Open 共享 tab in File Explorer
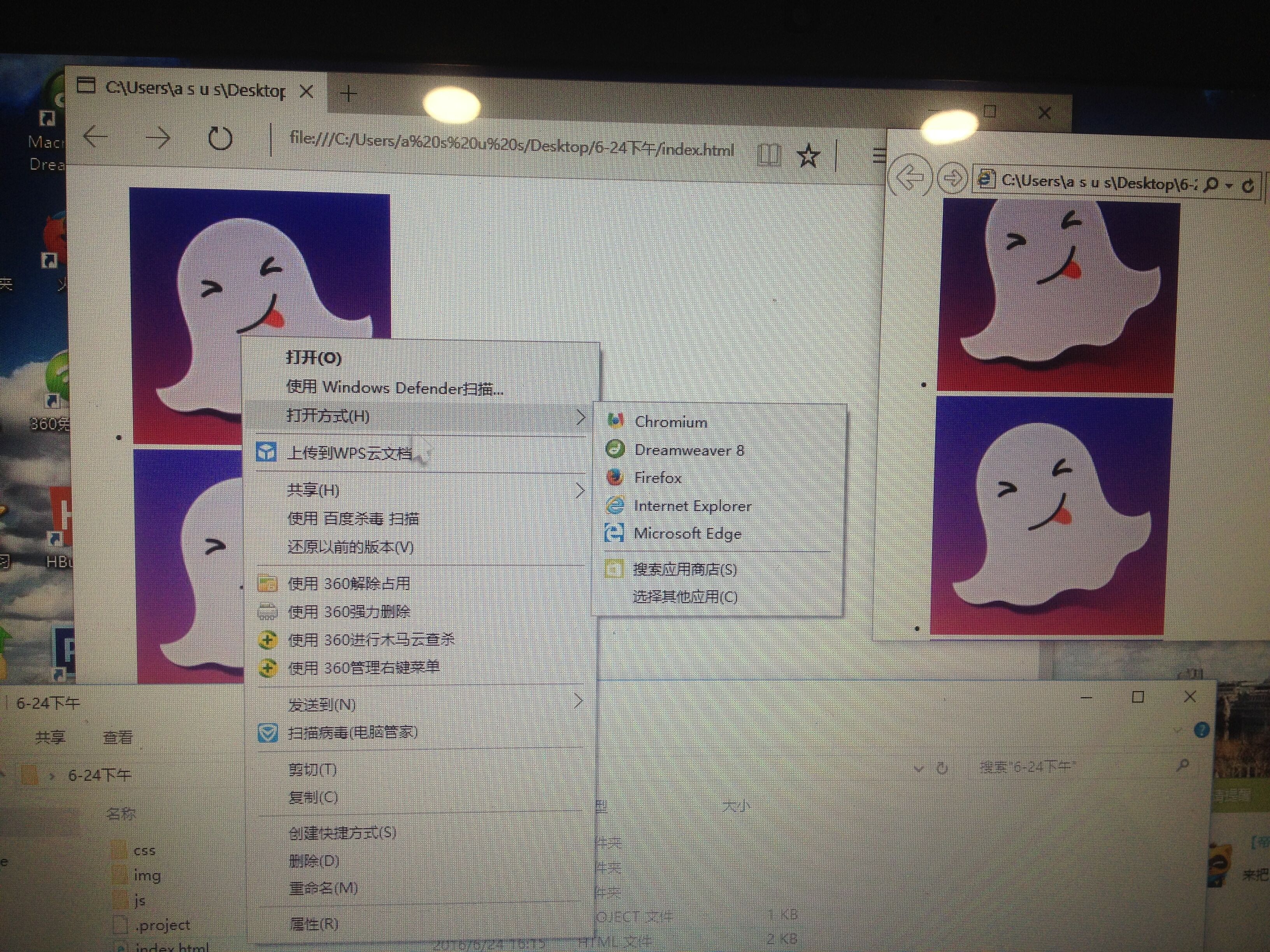 [50, 737]
